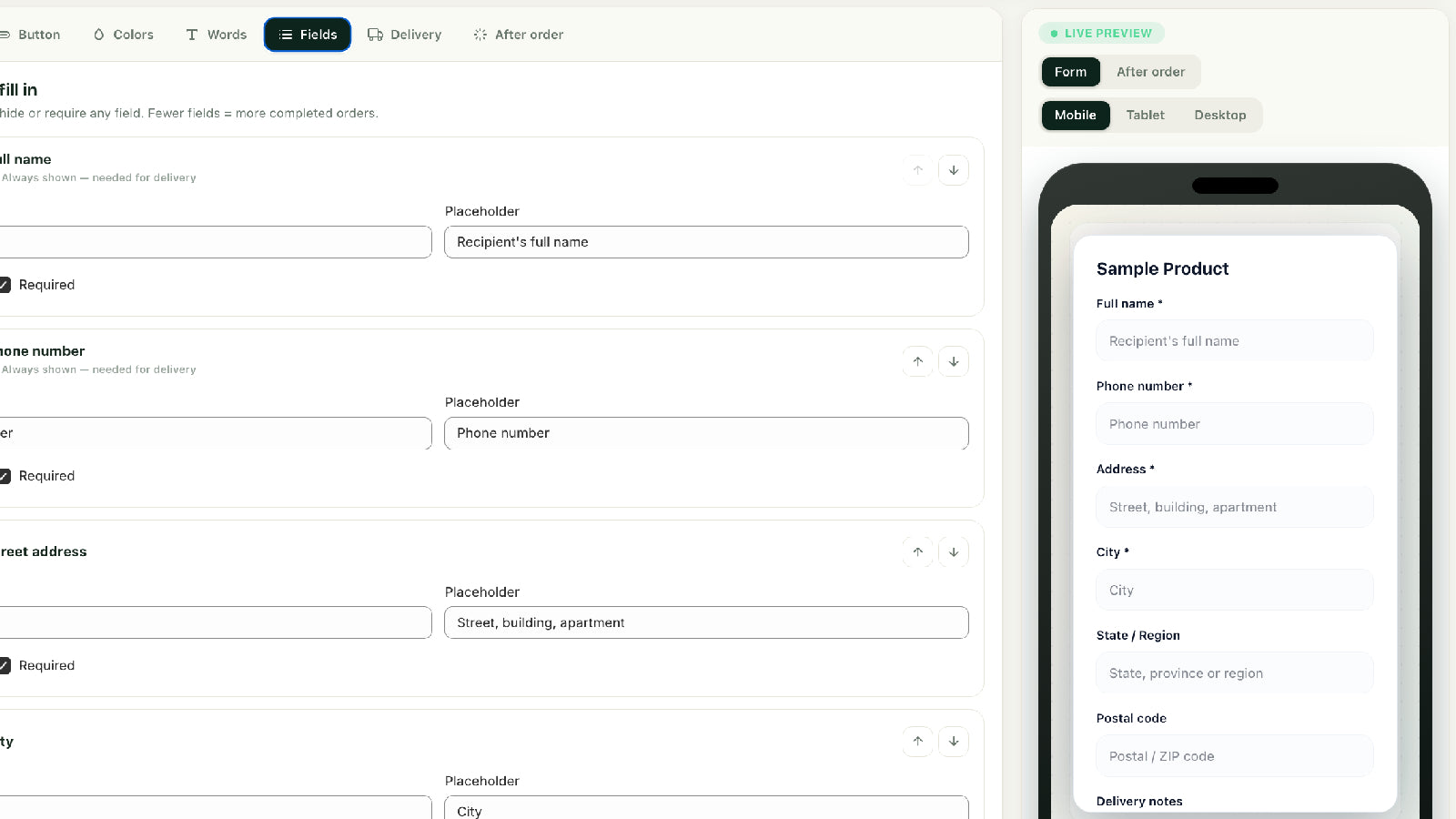The image size is (1456, 819).
Task: Toggle Required checkbox for Street address
Action: [4, 665]
